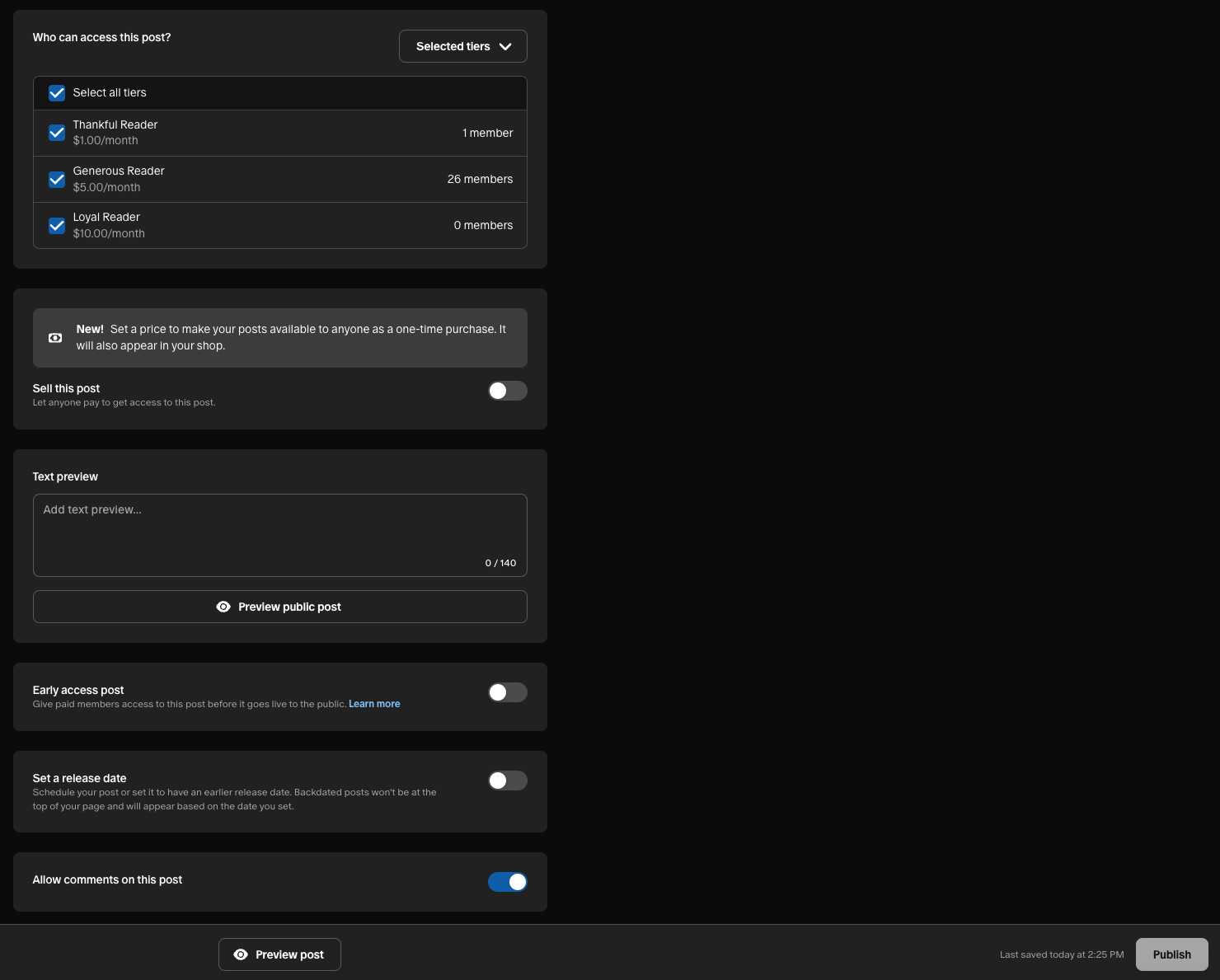Open the Selected tiers dropdown
The width and height of the screenshot is (1220, 980).
tap(462, 47)
